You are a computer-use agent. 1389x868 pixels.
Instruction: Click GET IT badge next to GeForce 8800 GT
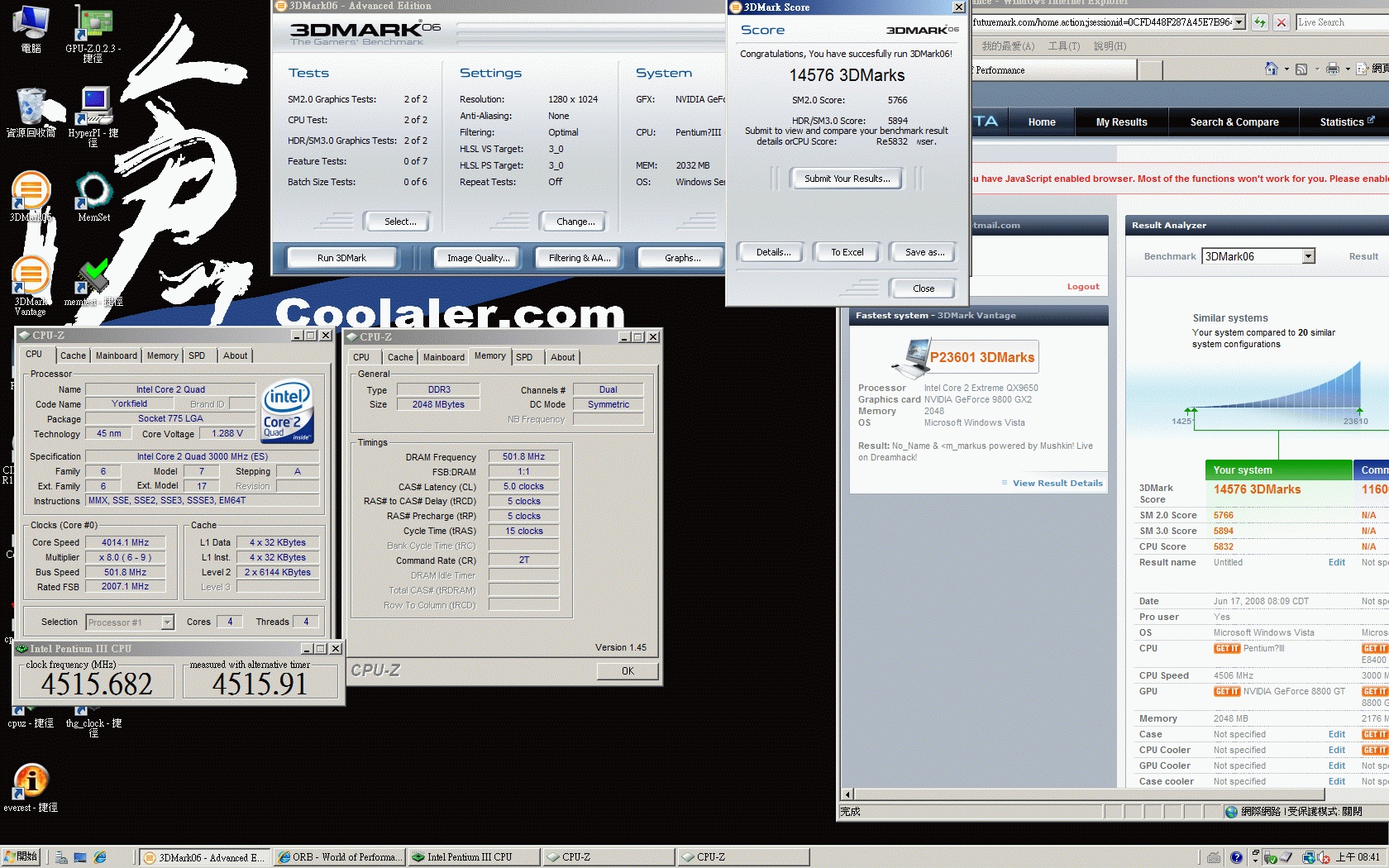click(x=1227, y=692)
